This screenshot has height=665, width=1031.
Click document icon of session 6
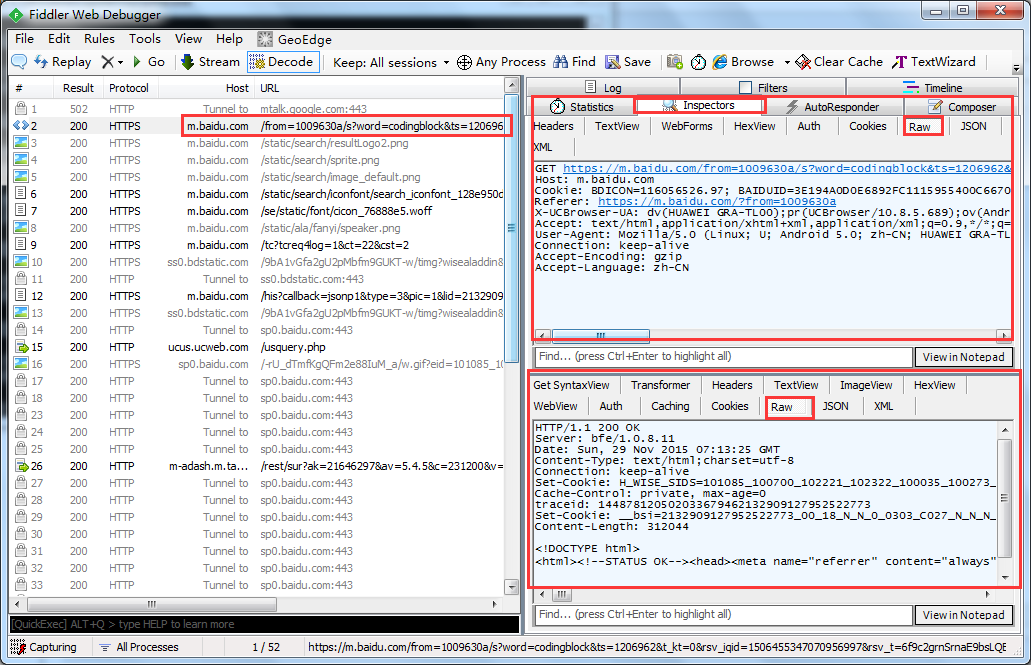[21, 193]
